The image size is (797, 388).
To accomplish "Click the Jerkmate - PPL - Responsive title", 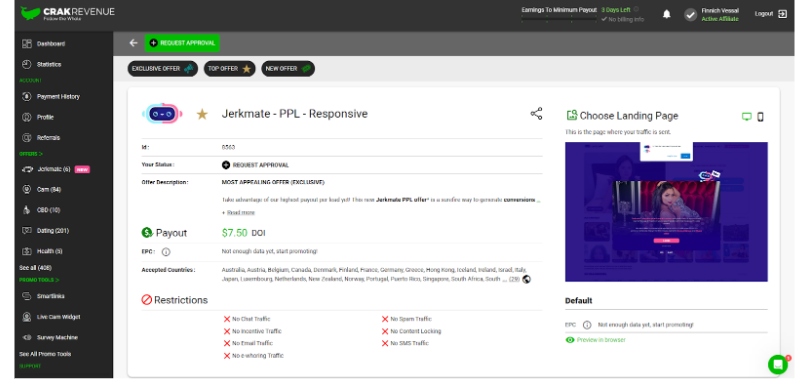I will (x=294, y=114).
